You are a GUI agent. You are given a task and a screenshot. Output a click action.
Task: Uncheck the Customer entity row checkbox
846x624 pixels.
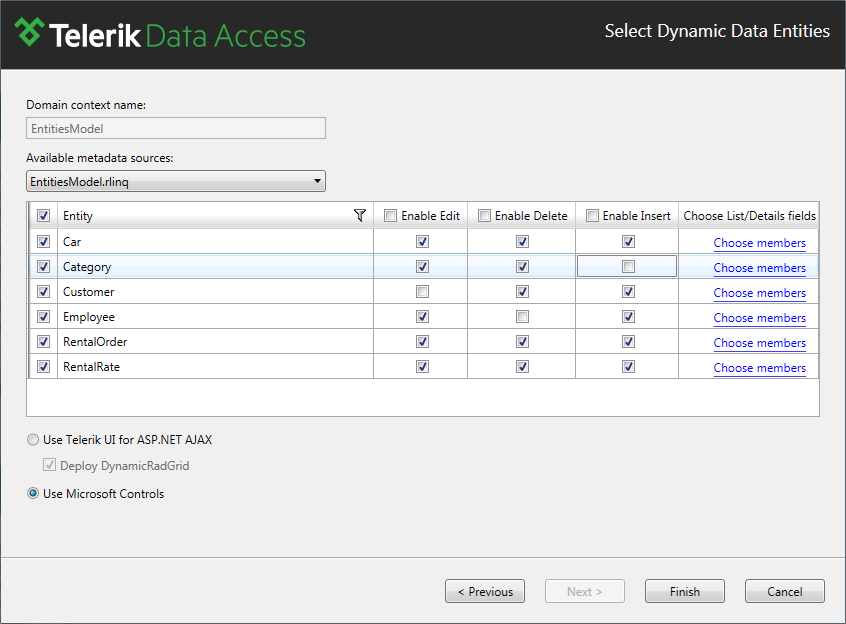44,292
